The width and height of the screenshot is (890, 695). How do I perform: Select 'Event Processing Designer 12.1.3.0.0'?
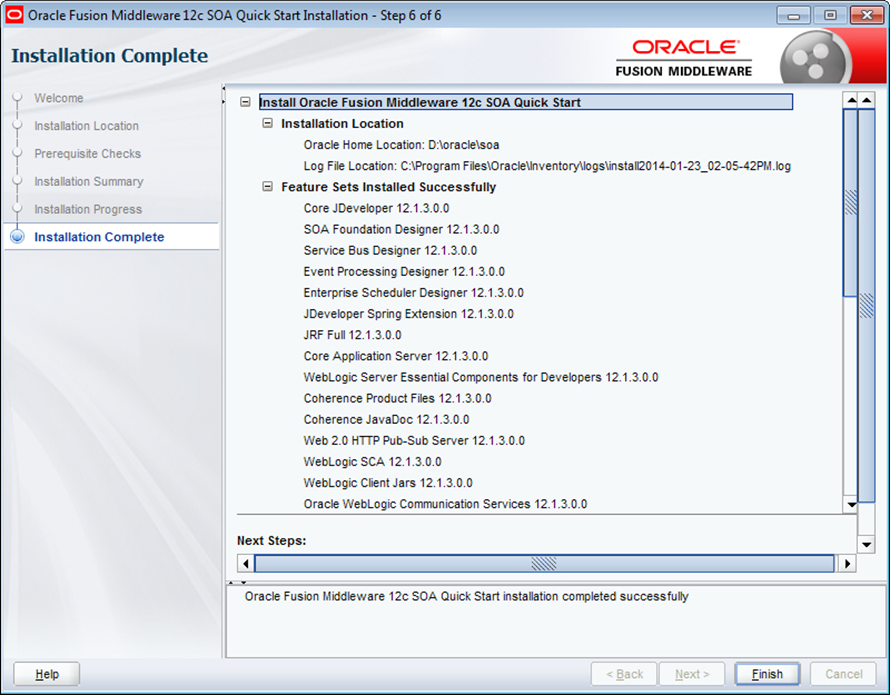404,271
